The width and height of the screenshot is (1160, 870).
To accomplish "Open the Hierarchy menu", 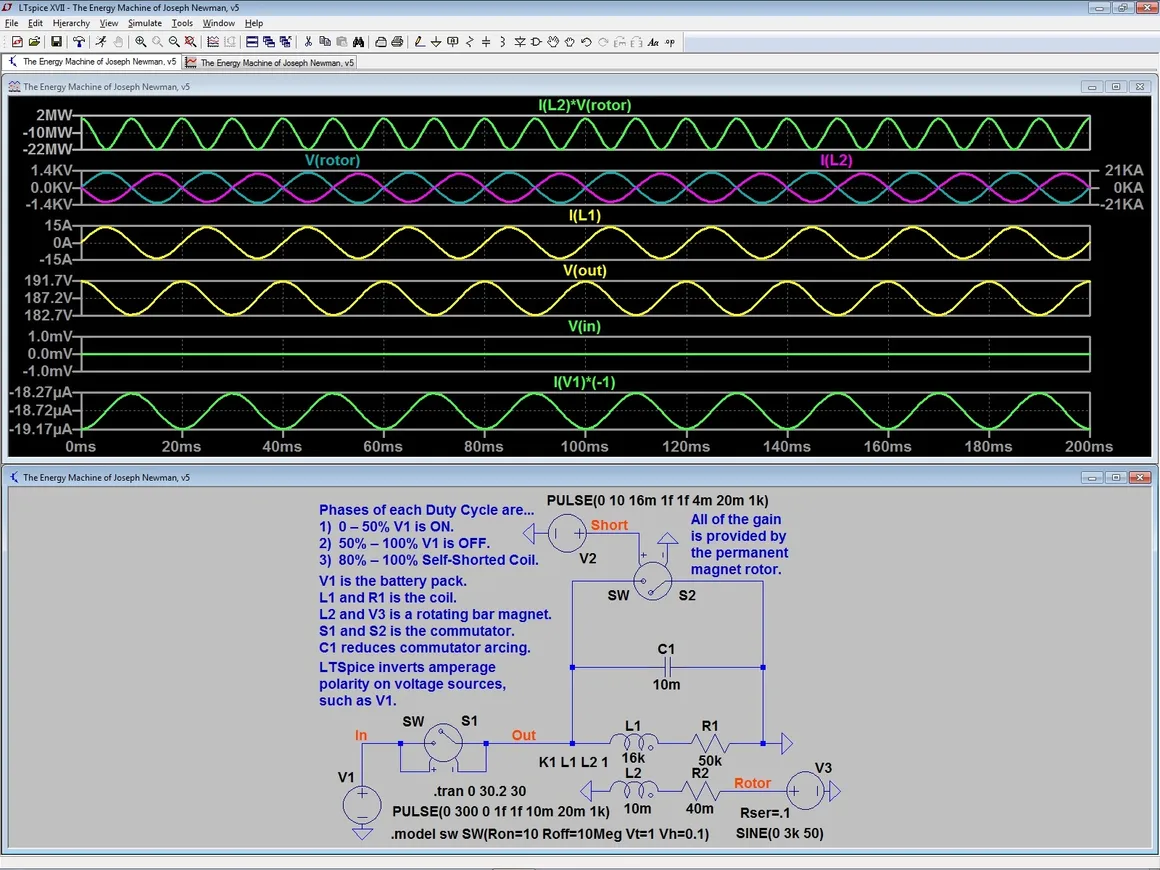I will 71,23.
